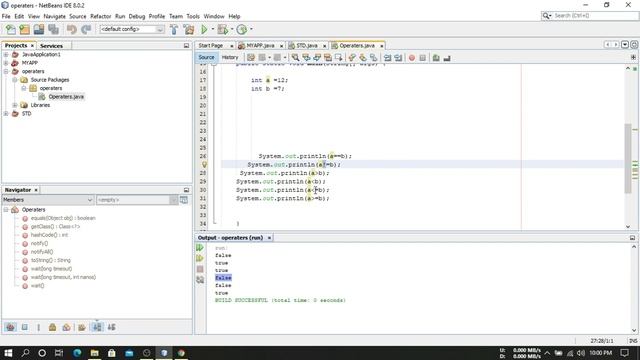Click the Source view button
This screenshot has height=360, width=640.
[x=206, y=58]
